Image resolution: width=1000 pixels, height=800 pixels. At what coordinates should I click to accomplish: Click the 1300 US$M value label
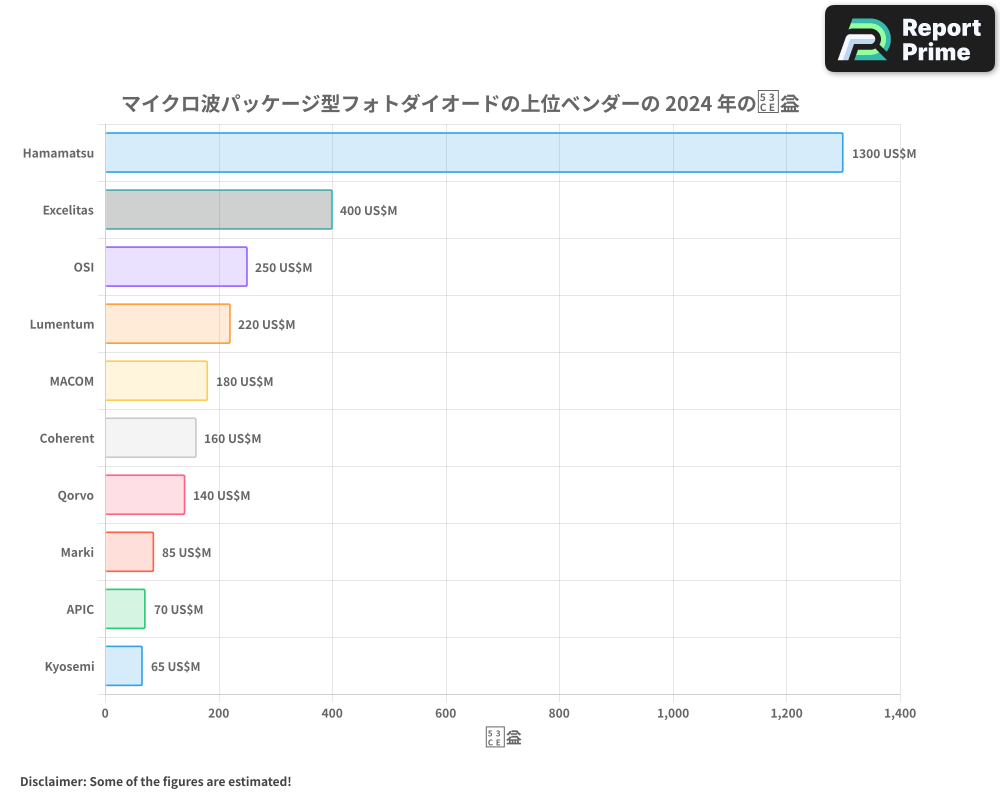pos(884,153)
